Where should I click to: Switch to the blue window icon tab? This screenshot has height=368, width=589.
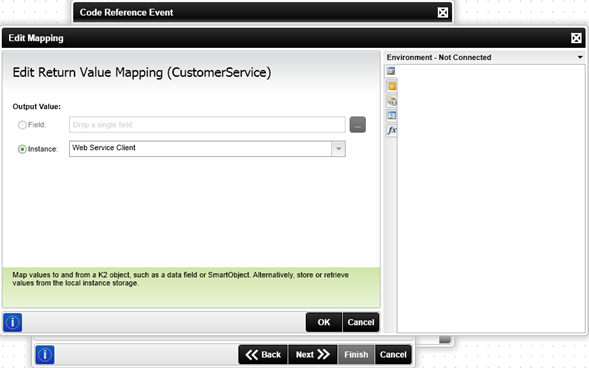[391, 116]
